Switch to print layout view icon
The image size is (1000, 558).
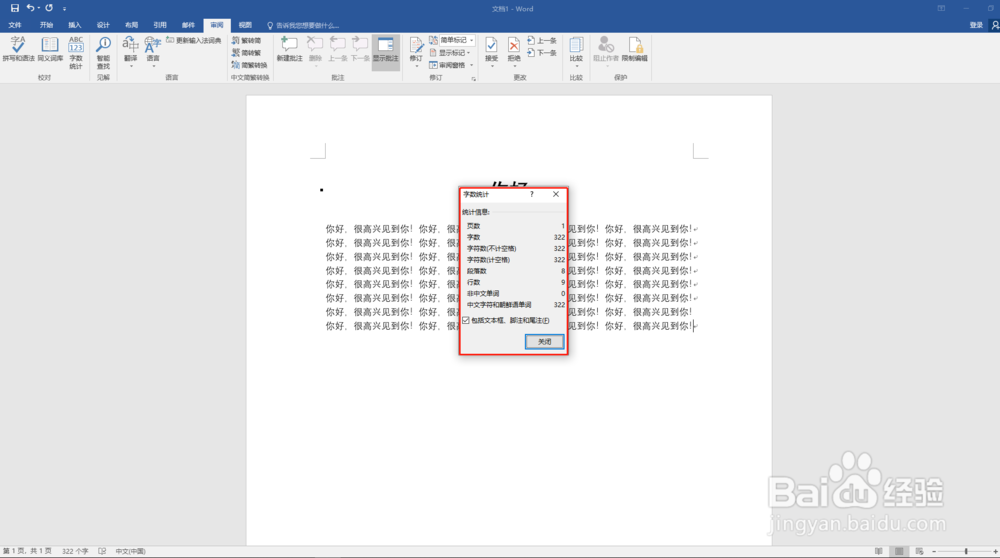coord(899,551)
